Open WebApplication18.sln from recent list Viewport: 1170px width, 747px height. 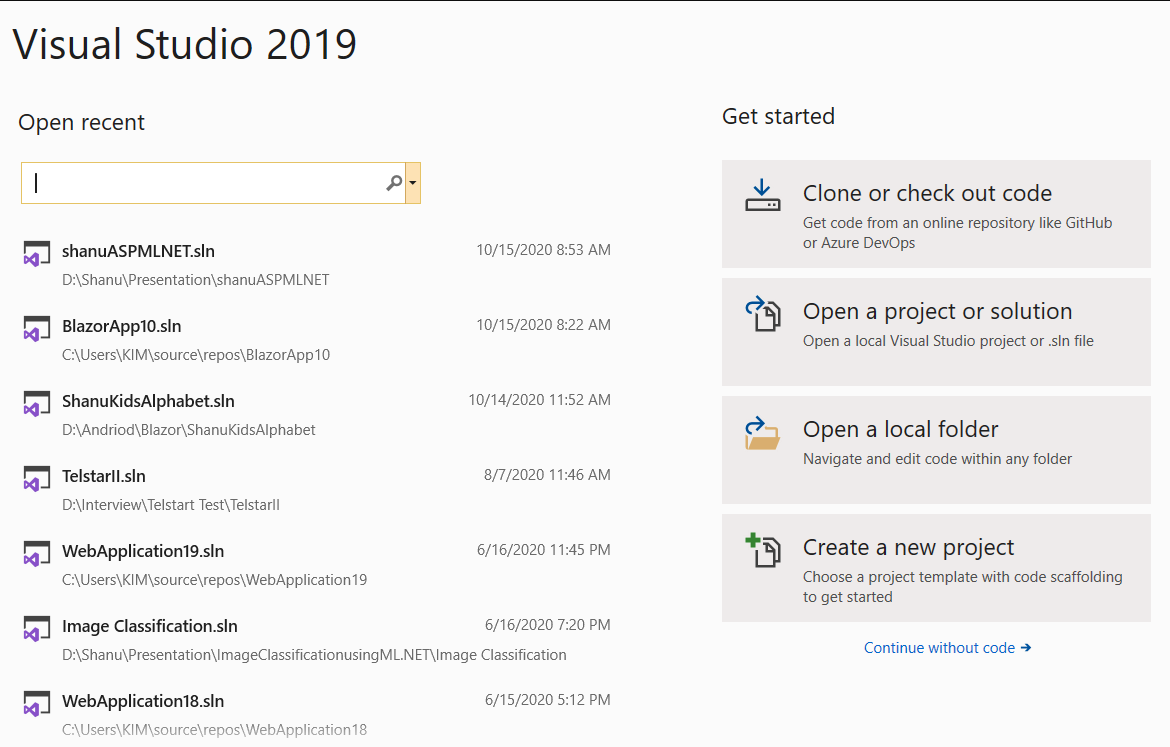(x=143, y=701)
